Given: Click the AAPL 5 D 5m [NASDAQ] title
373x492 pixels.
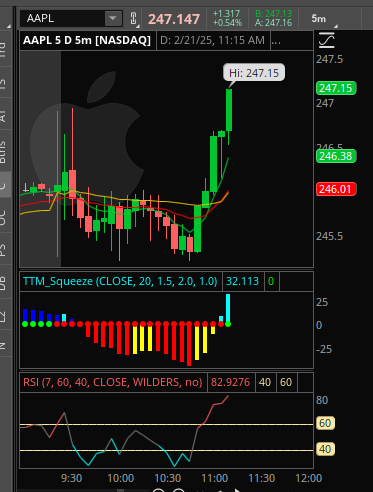Looking at the screenshot, I should (87, 40).
